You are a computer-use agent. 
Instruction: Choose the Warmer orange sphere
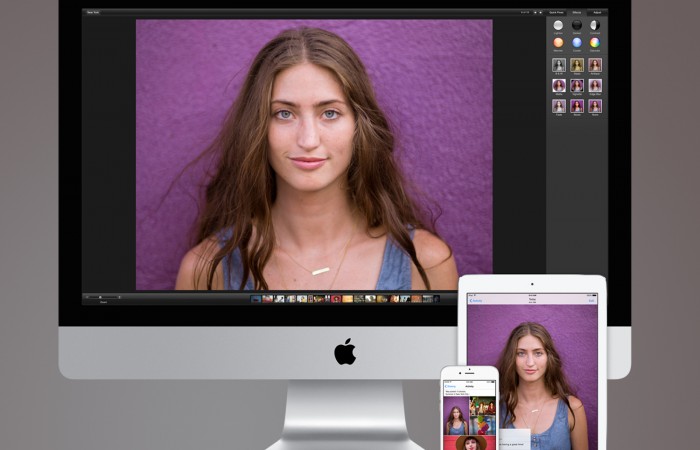tap(558, 43)
